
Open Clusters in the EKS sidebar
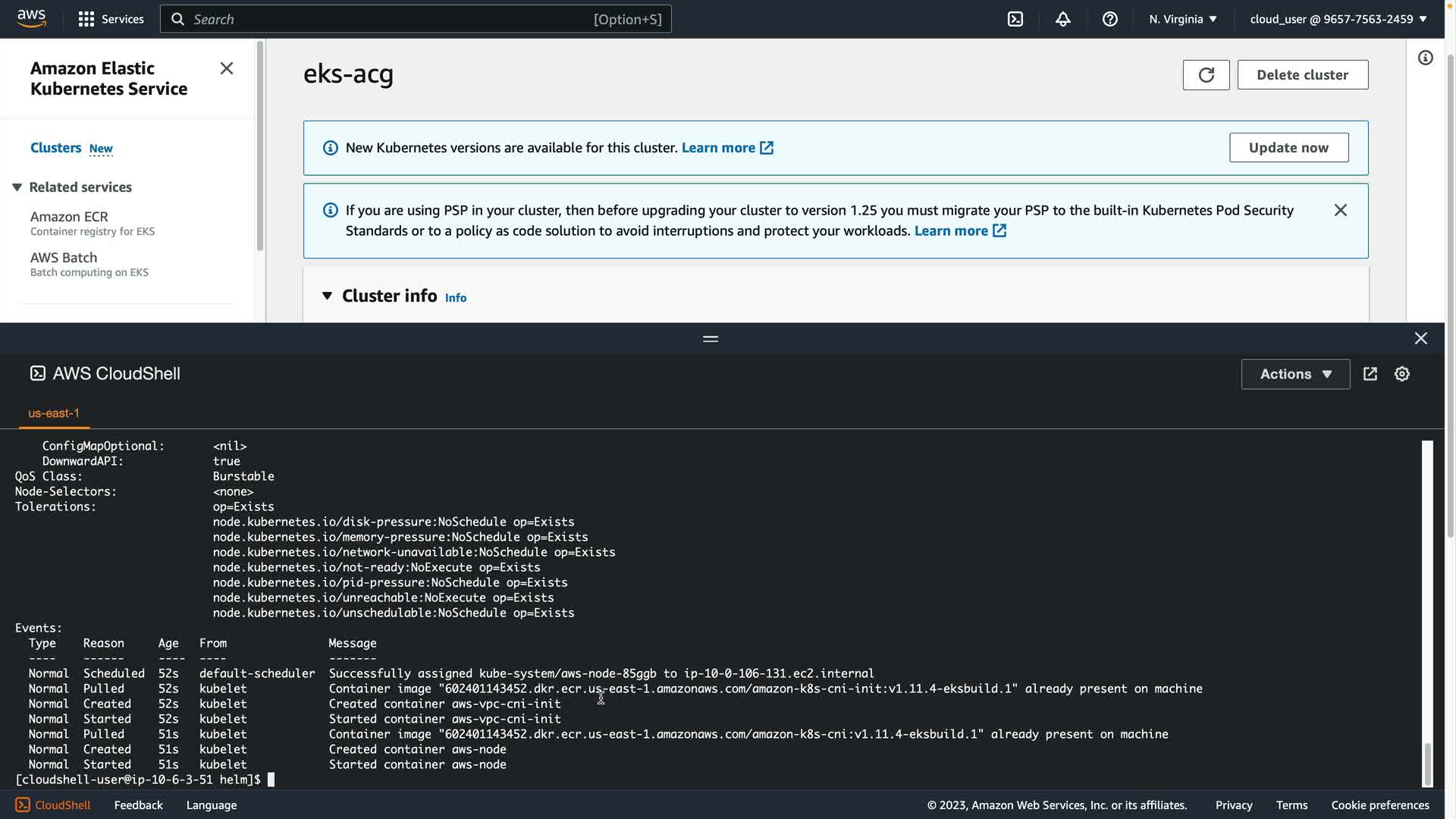[55, 148]
